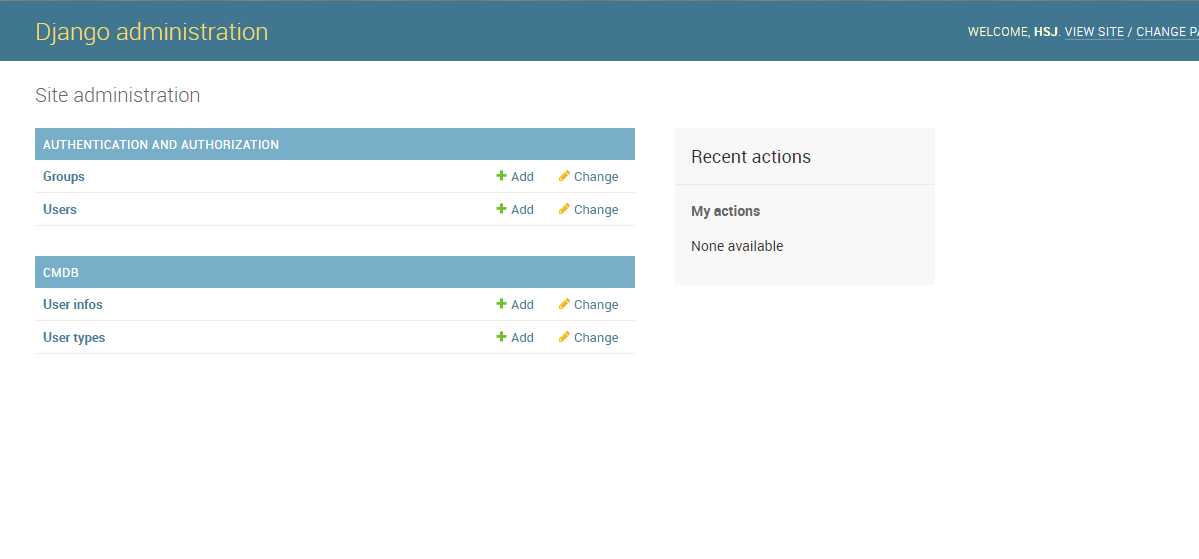
Task: Click the pencil icon in Groups row
Action: click(x=564, y=176)
